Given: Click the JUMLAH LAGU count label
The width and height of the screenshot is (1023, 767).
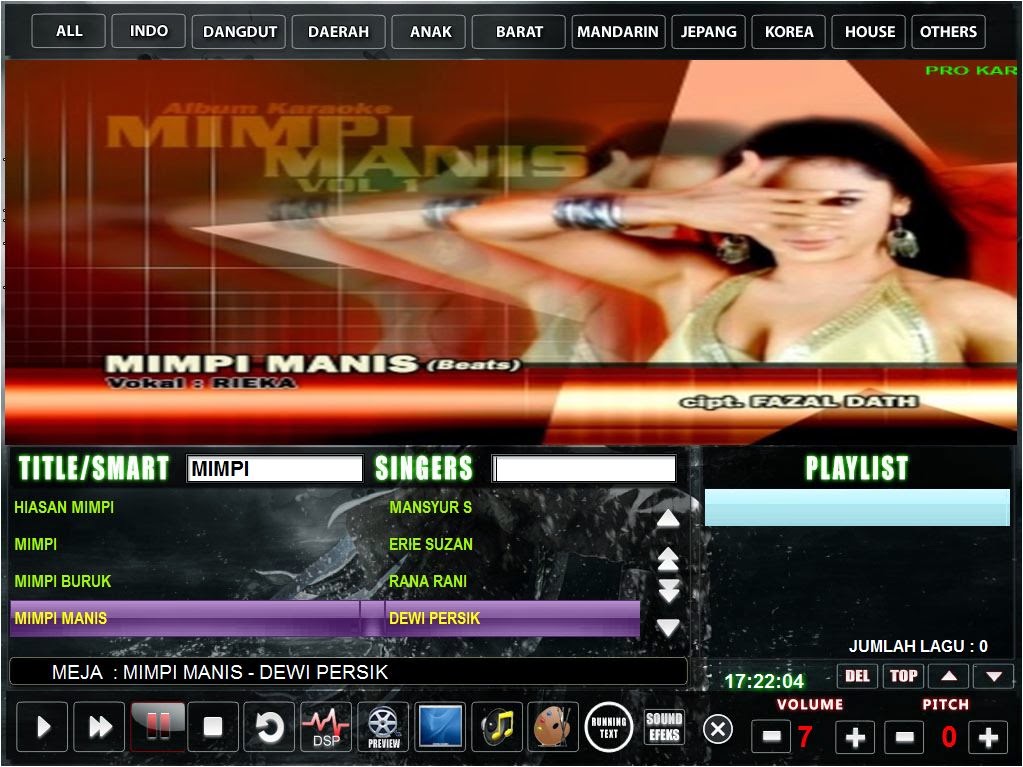Looking at the screenshot, I should [x=918, y=646].
